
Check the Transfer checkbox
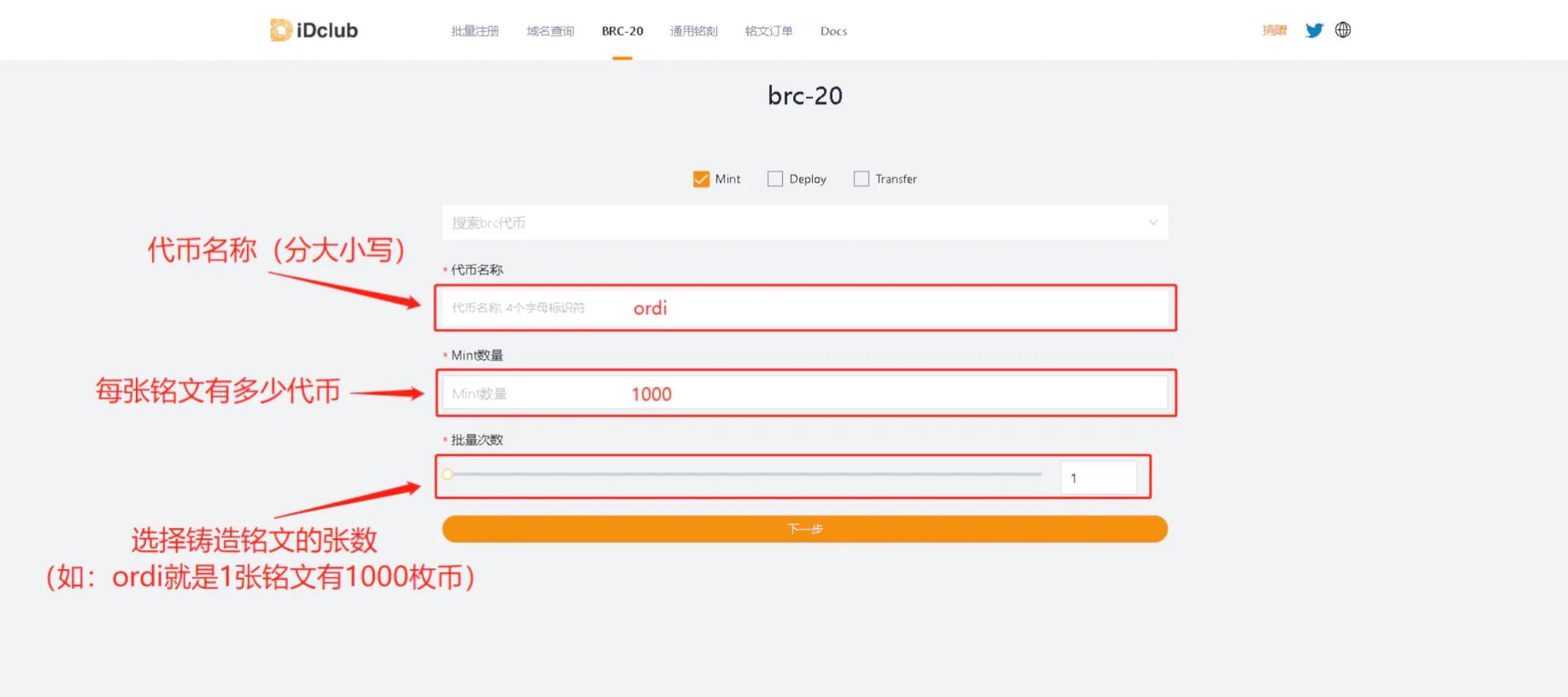861,179
